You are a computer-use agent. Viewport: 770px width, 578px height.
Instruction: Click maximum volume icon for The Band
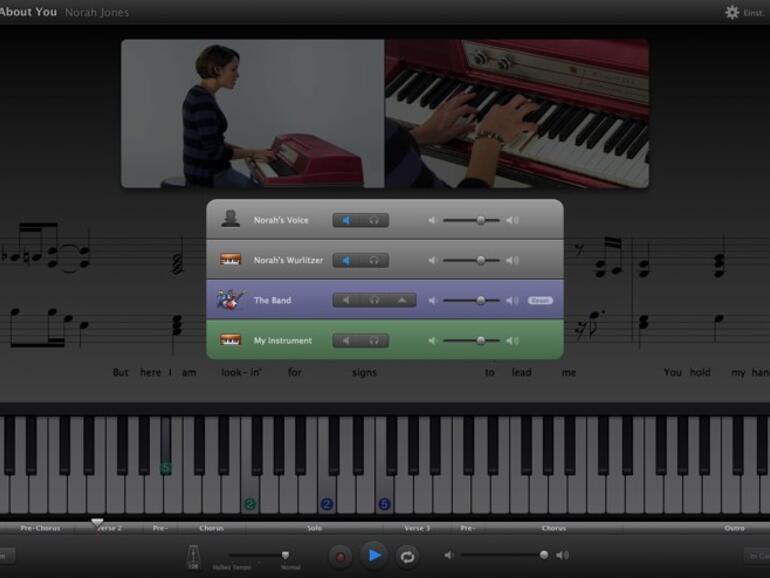click(513, 300)
